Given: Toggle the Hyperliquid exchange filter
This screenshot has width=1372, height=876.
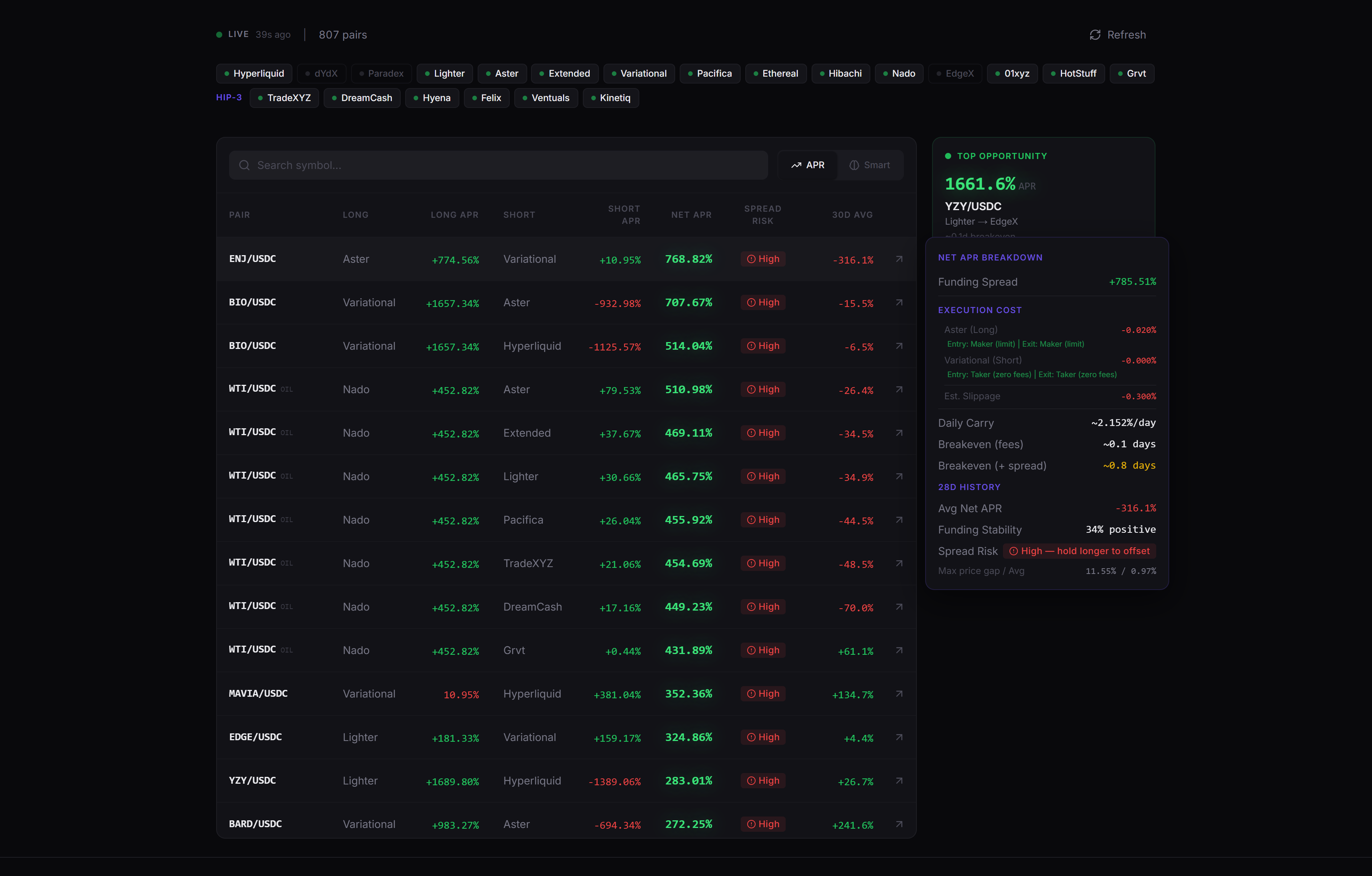Looking at the screenshot, I should 254,74.
